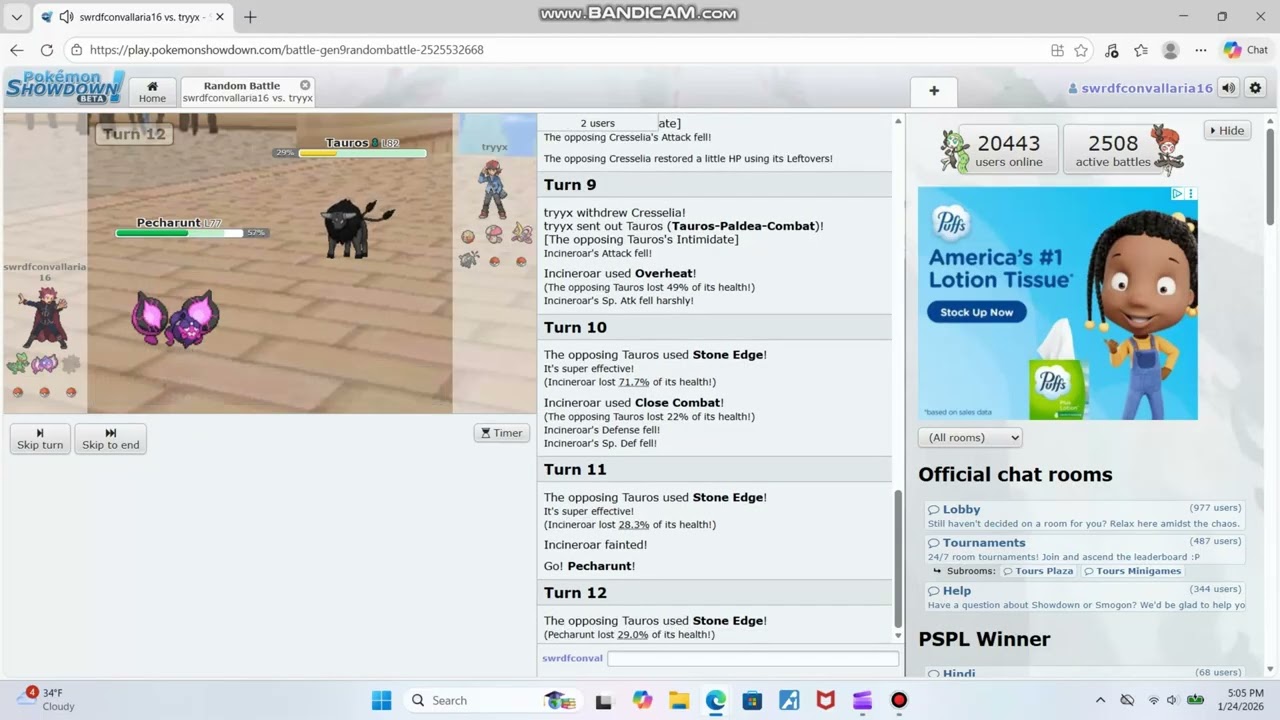1280x720 pixels.
Task: Select the Random Battle room tab
Action: pos(247,92)
